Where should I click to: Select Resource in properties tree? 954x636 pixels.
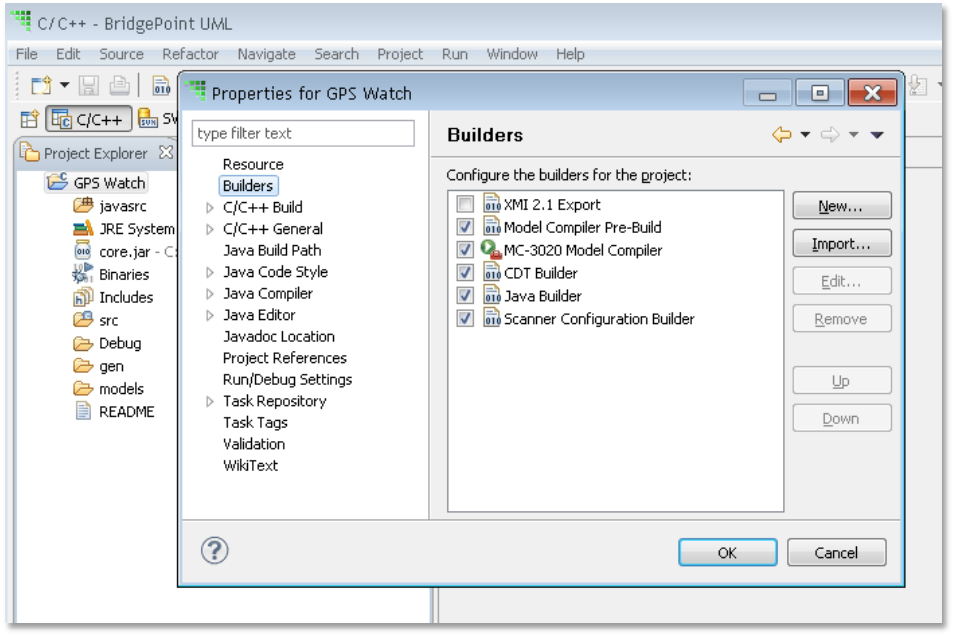252,164
